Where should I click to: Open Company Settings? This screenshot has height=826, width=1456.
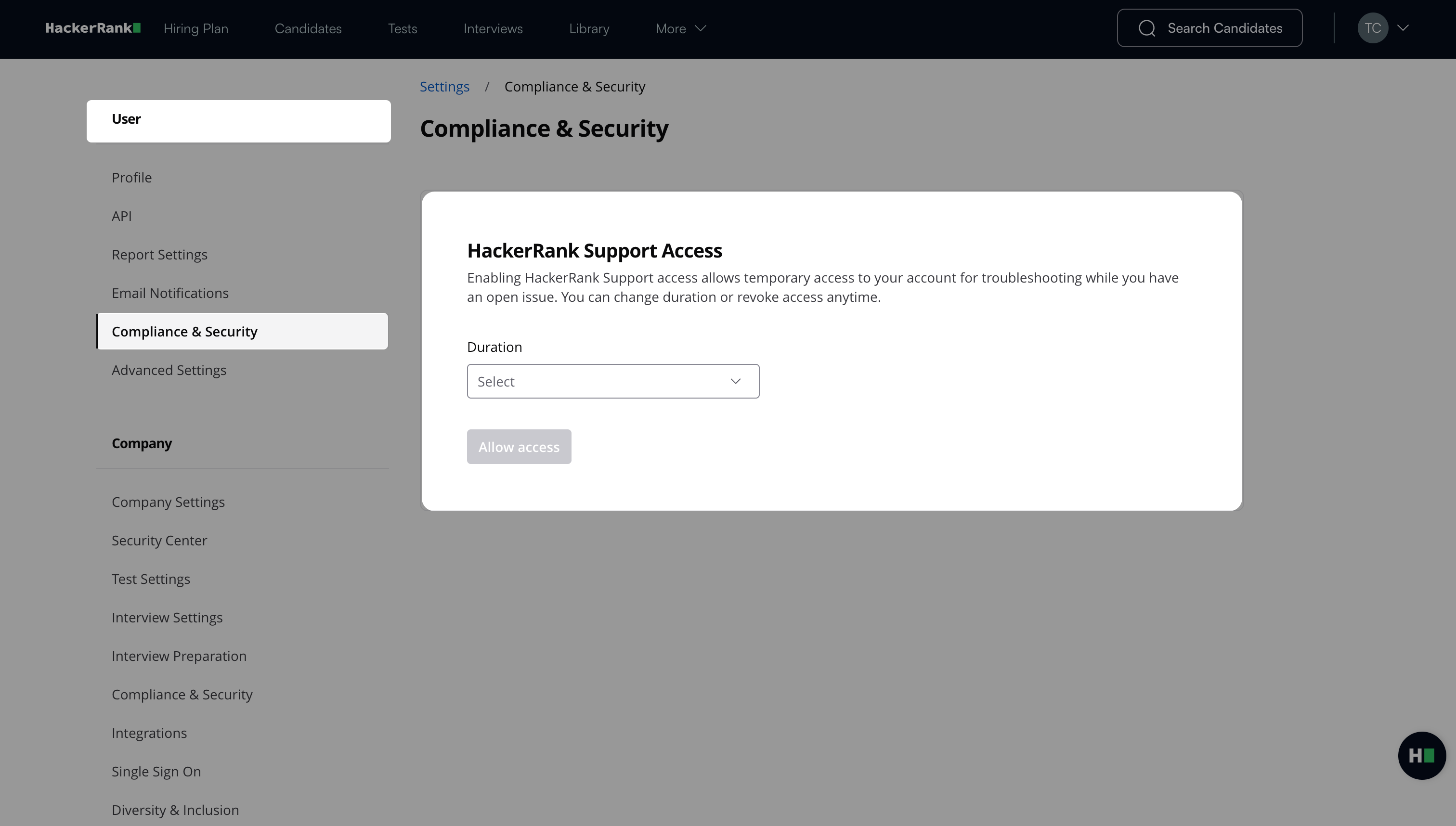click(x=168, y=502)
